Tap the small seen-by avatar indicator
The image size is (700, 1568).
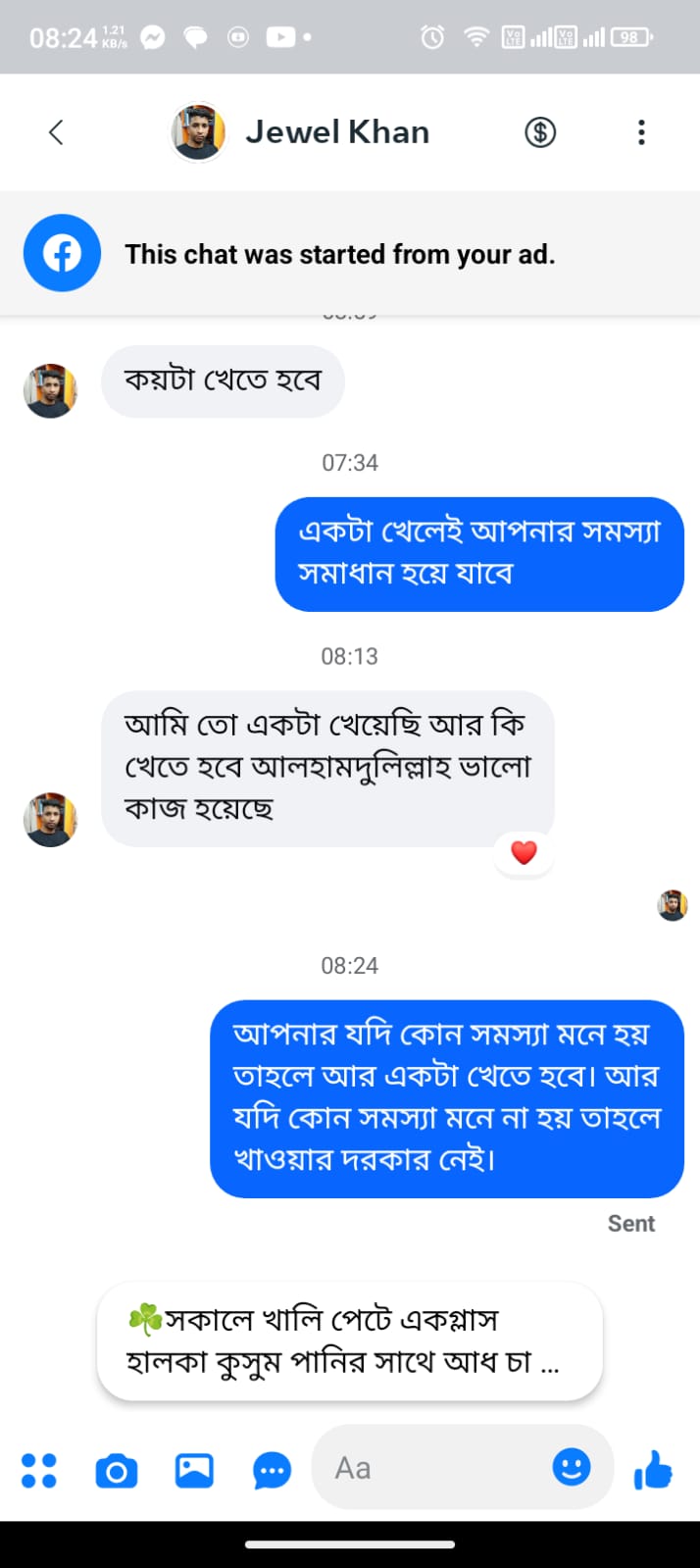(x=673, y=905)
